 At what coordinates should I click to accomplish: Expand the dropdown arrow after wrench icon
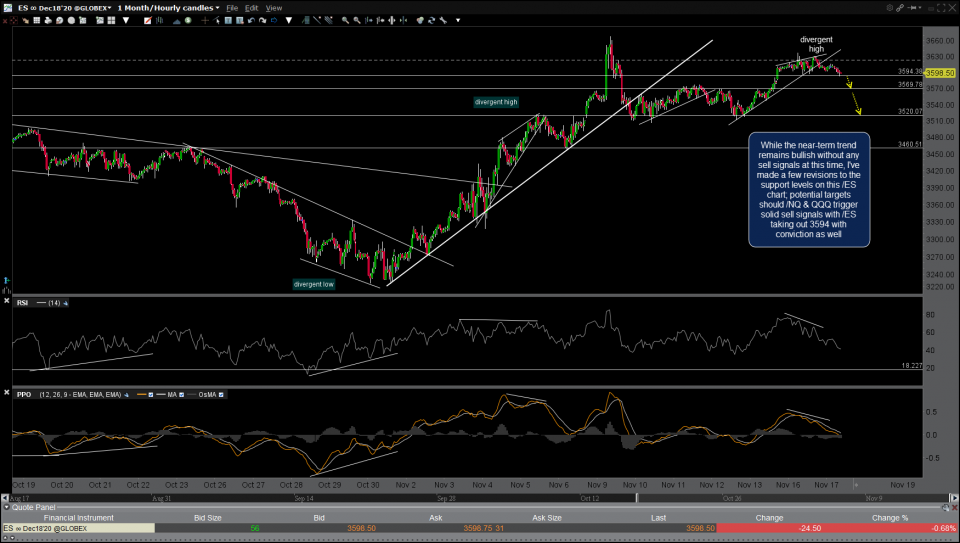pos(458,20)
